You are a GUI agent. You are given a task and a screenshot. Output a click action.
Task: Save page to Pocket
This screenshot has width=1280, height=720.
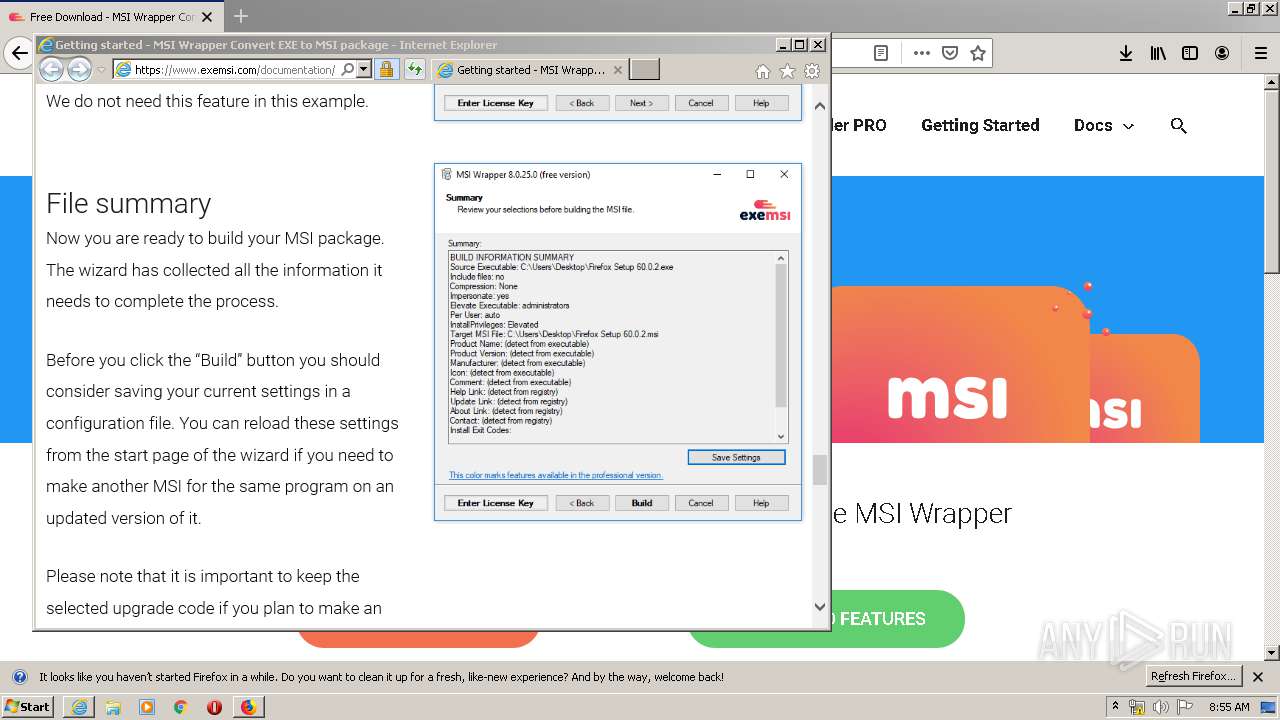(950, 53)
